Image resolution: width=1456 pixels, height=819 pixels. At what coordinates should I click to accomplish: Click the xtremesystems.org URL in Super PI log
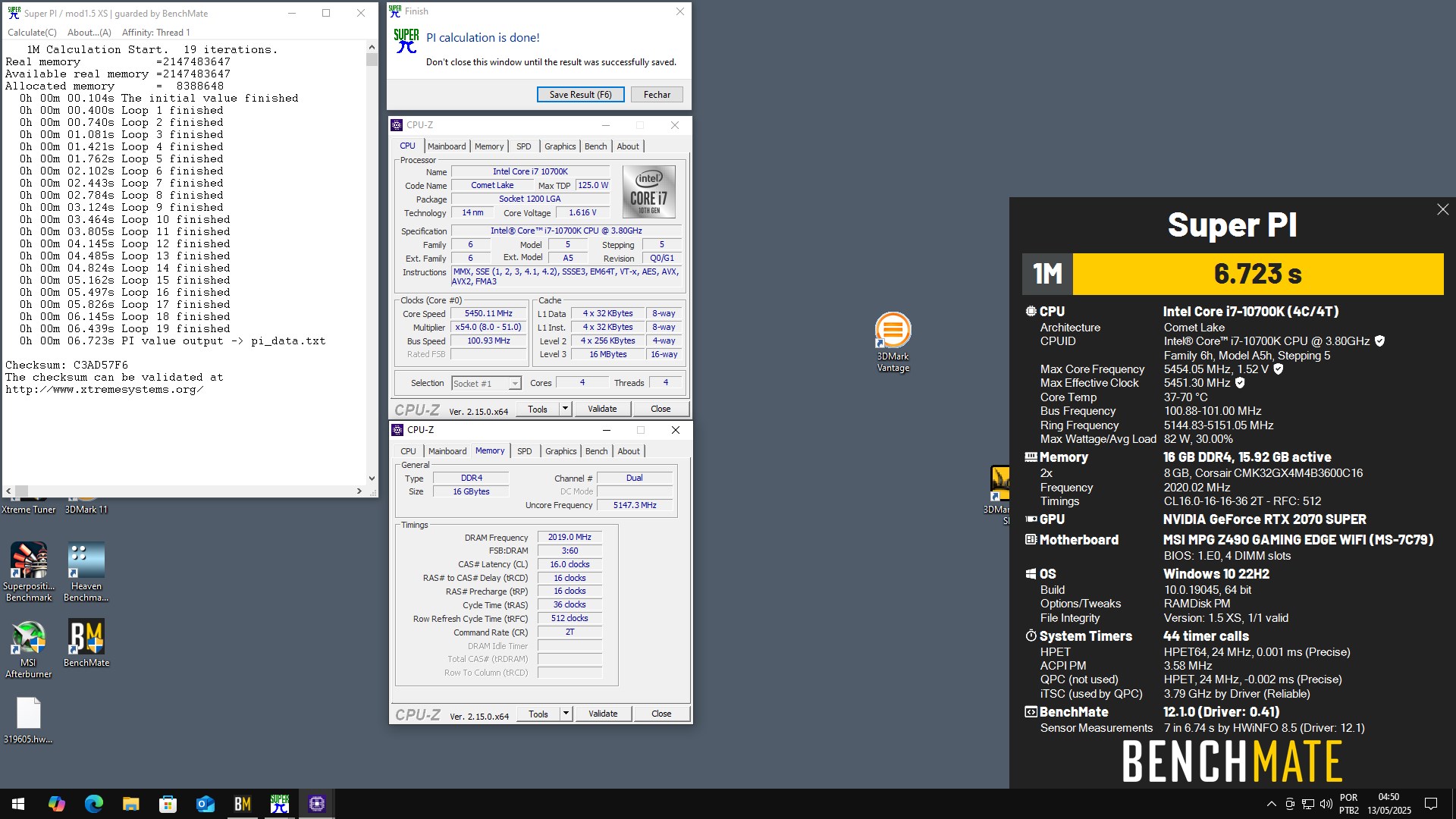pos(104,390)
